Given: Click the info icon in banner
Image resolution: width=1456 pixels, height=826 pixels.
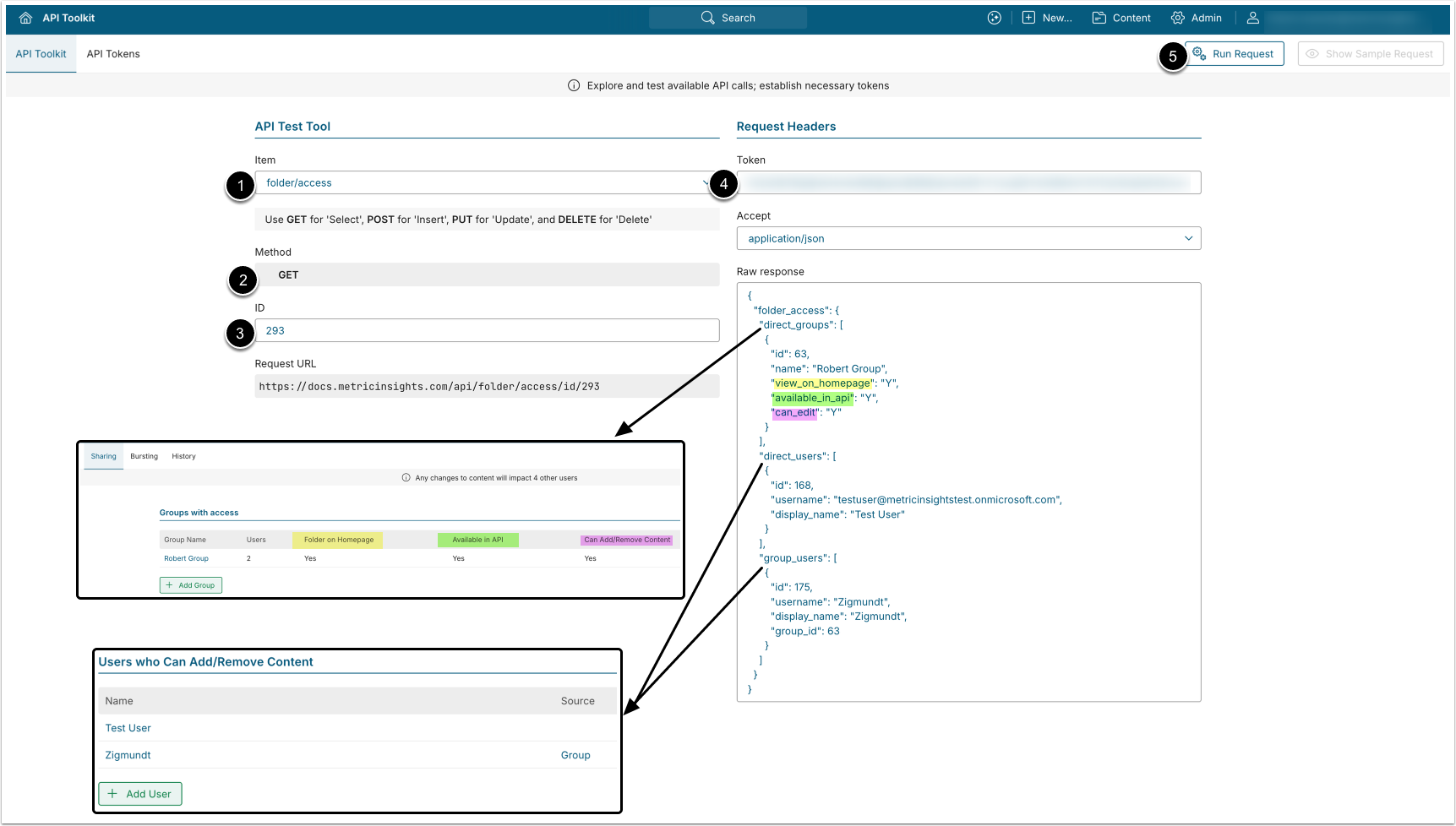Looking at the screenshot, I should pyautogui.click(x=574, y=85).
